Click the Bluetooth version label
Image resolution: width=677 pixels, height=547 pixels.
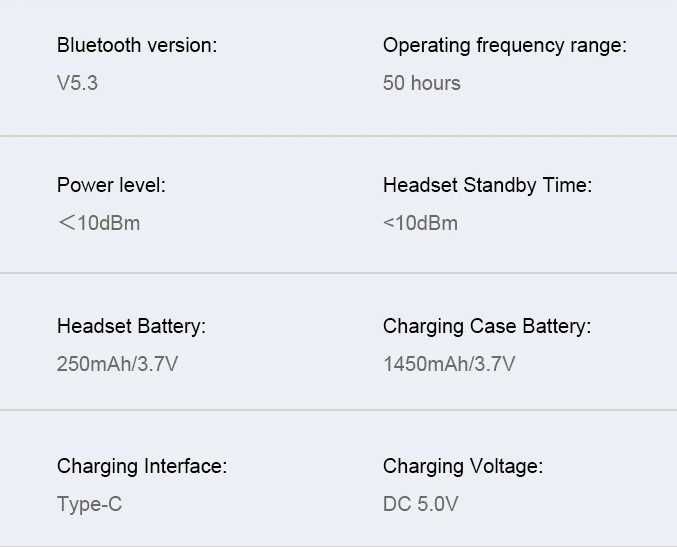[x=137, y=45]
